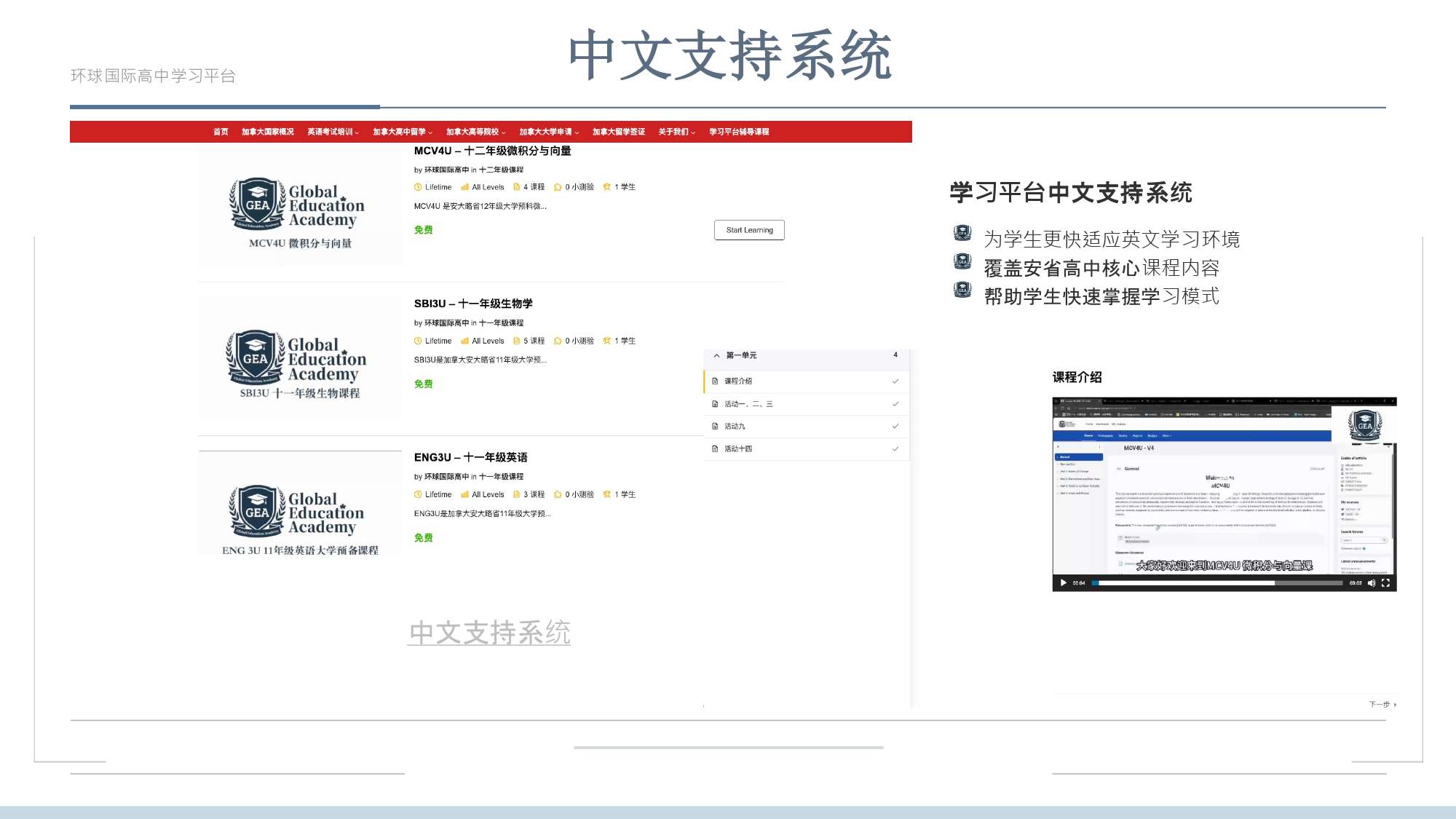Select the 活动一、二、三 lesson row
This screenshot has height=819, width=1456.
(x=807, y=403)
